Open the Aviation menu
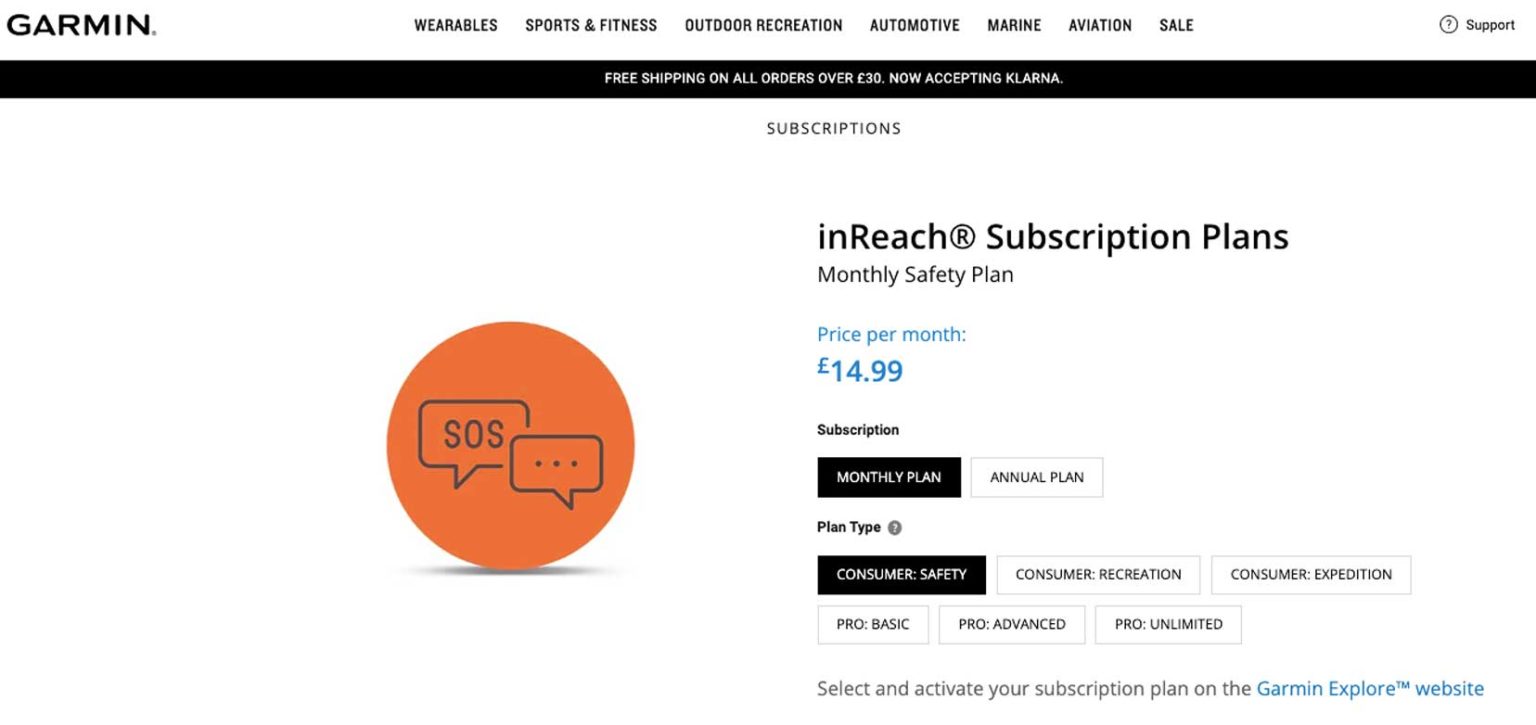This screenshot has height=725, width=1536. [1100, 26]
